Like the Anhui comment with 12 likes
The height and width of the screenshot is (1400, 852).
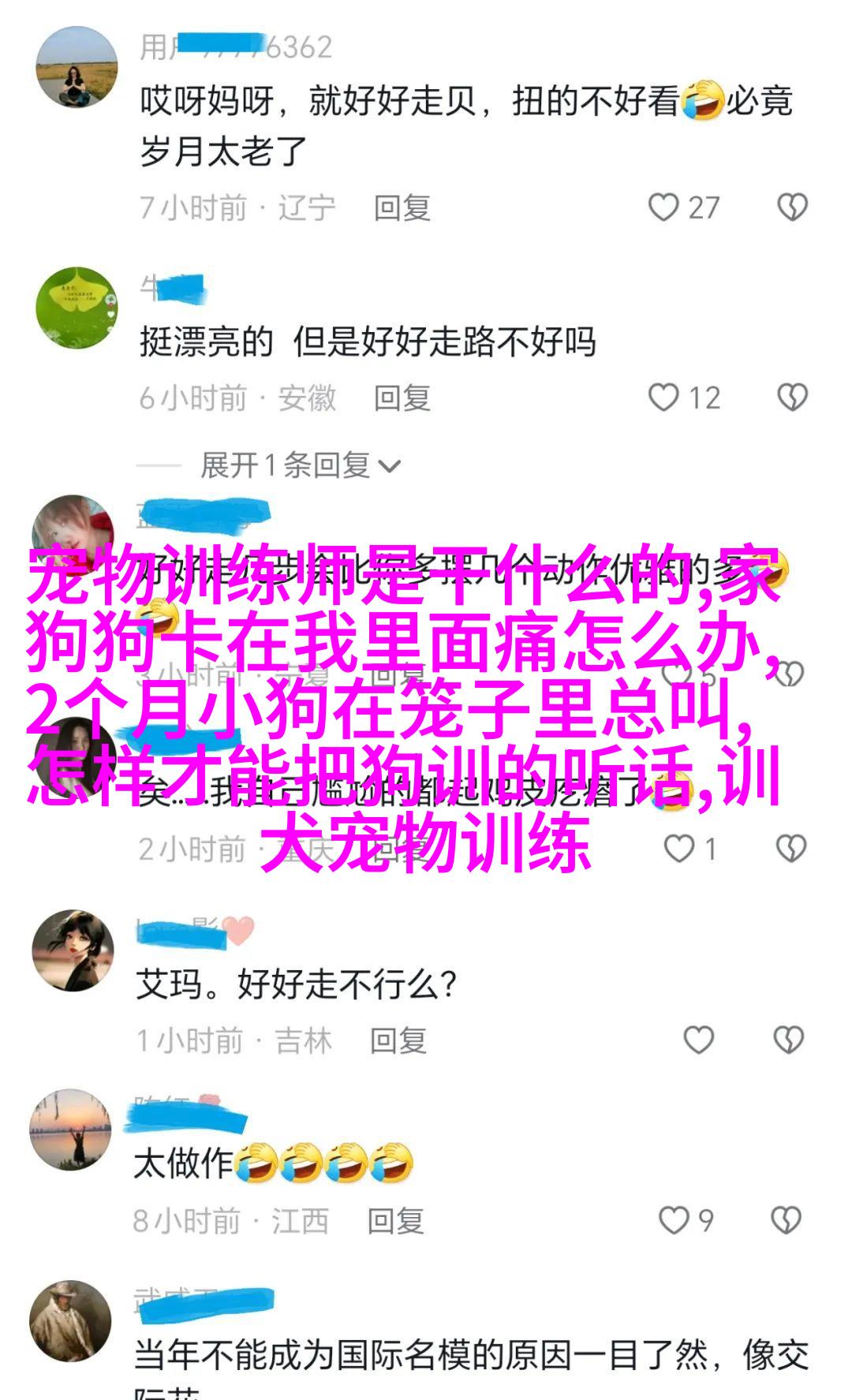coord(663,398)
